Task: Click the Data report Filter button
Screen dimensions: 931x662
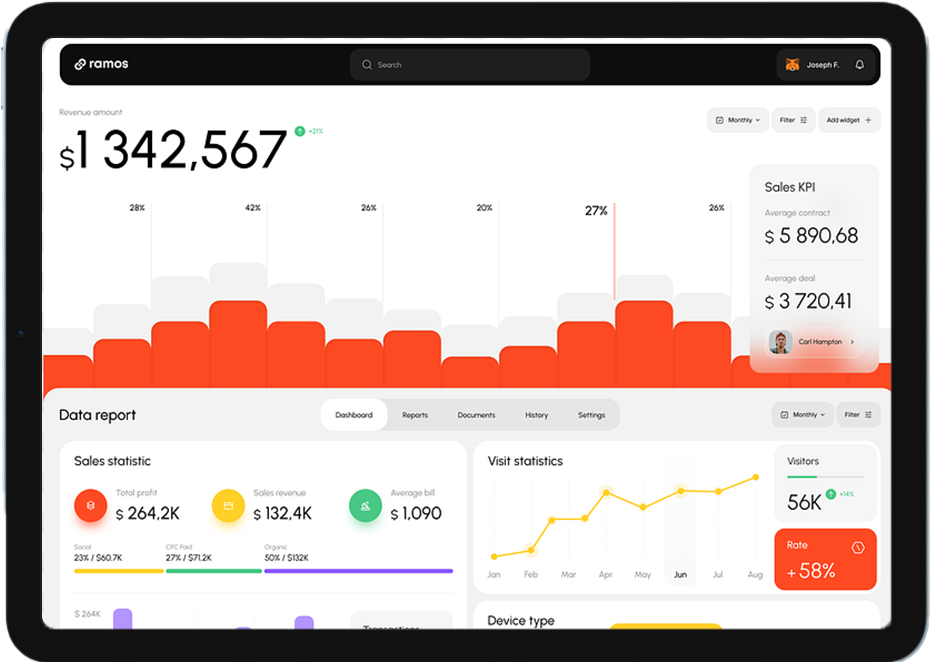Action: click(858, 415)
